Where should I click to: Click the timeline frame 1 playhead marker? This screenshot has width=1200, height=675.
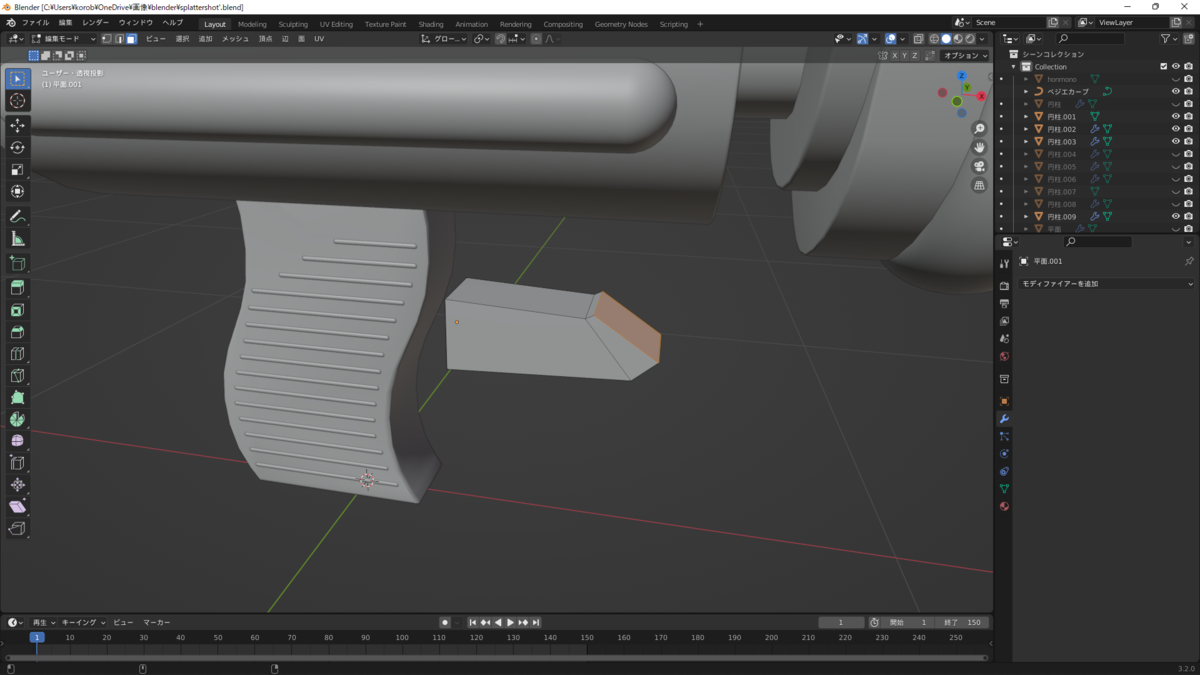37,637
